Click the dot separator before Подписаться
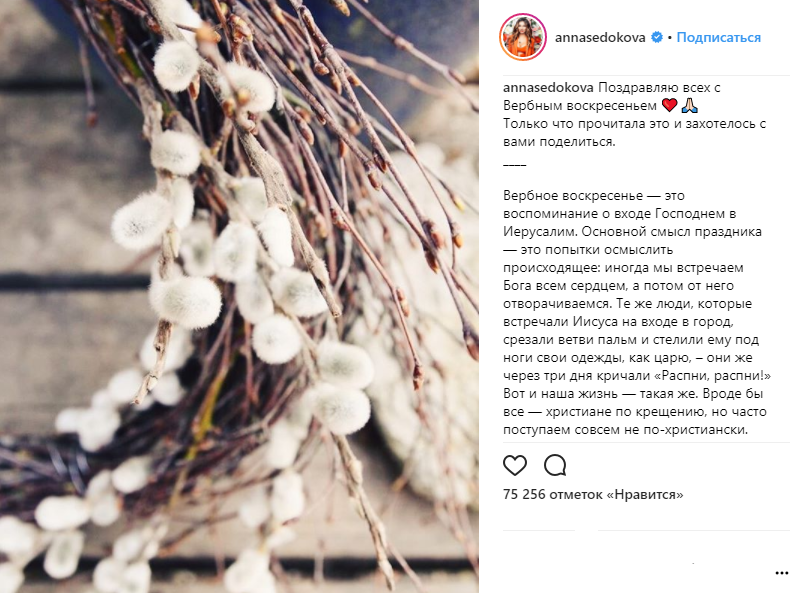The image size is (794, 593). click(669, 37)
